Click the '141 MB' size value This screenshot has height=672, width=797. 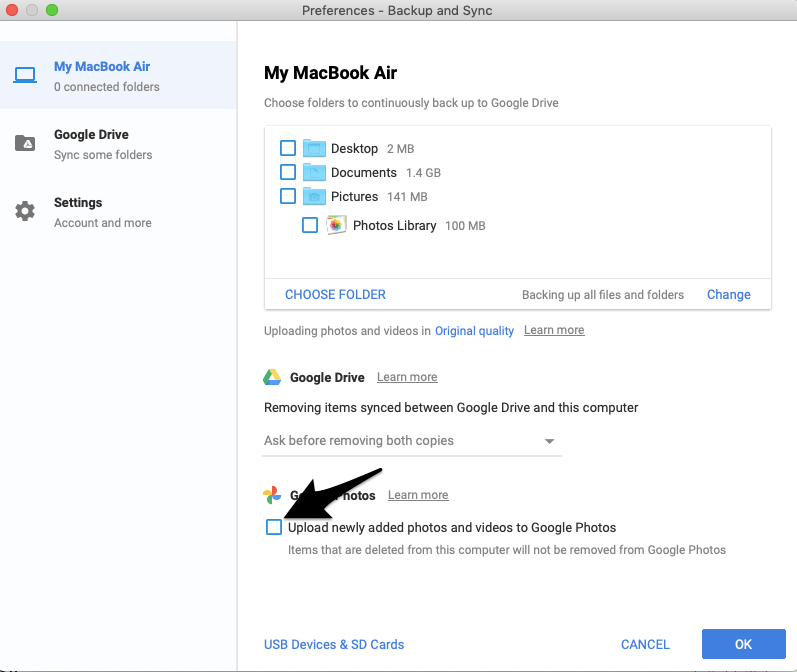[407, 197]
